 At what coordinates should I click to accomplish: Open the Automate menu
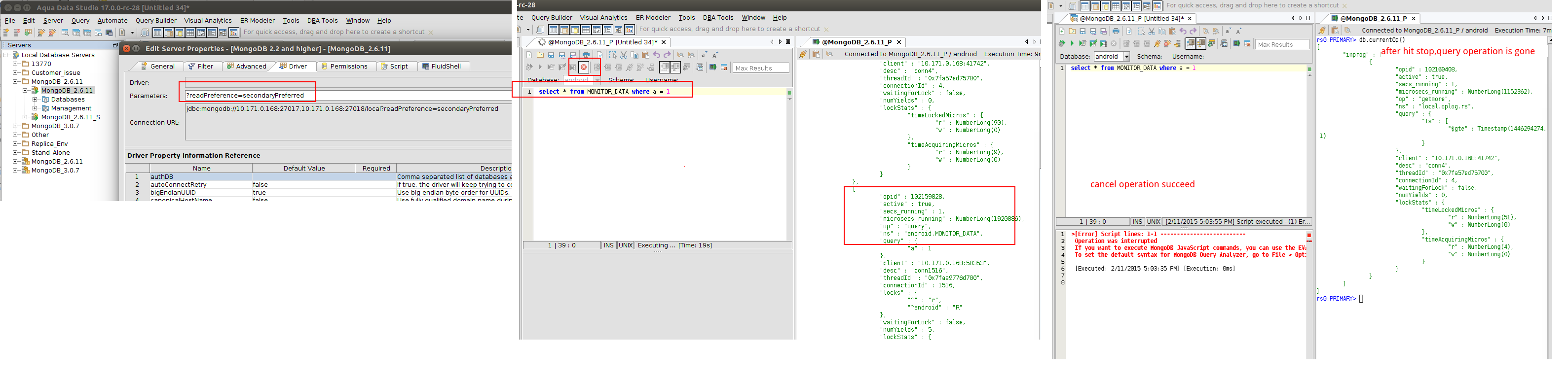(112, 21)
